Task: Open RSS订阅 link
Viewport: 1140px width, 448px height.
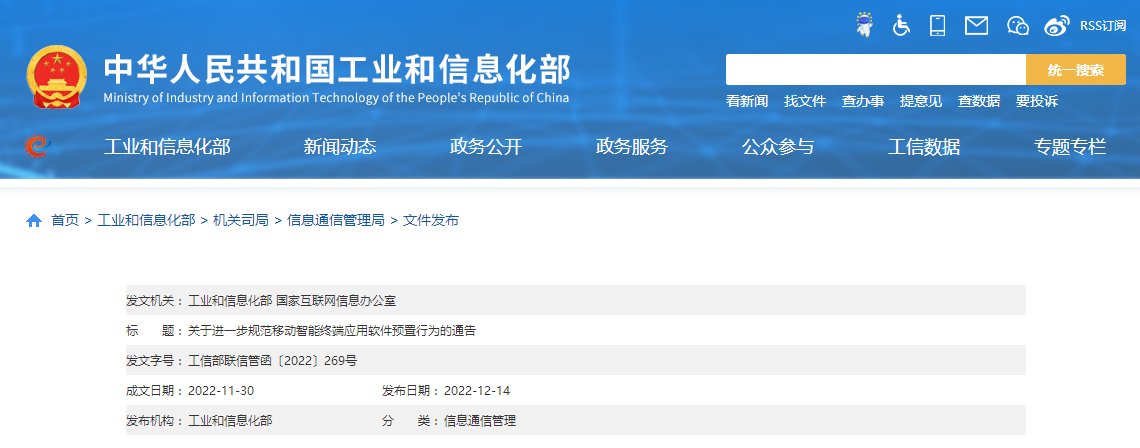Action: [x=1103, y=25]
